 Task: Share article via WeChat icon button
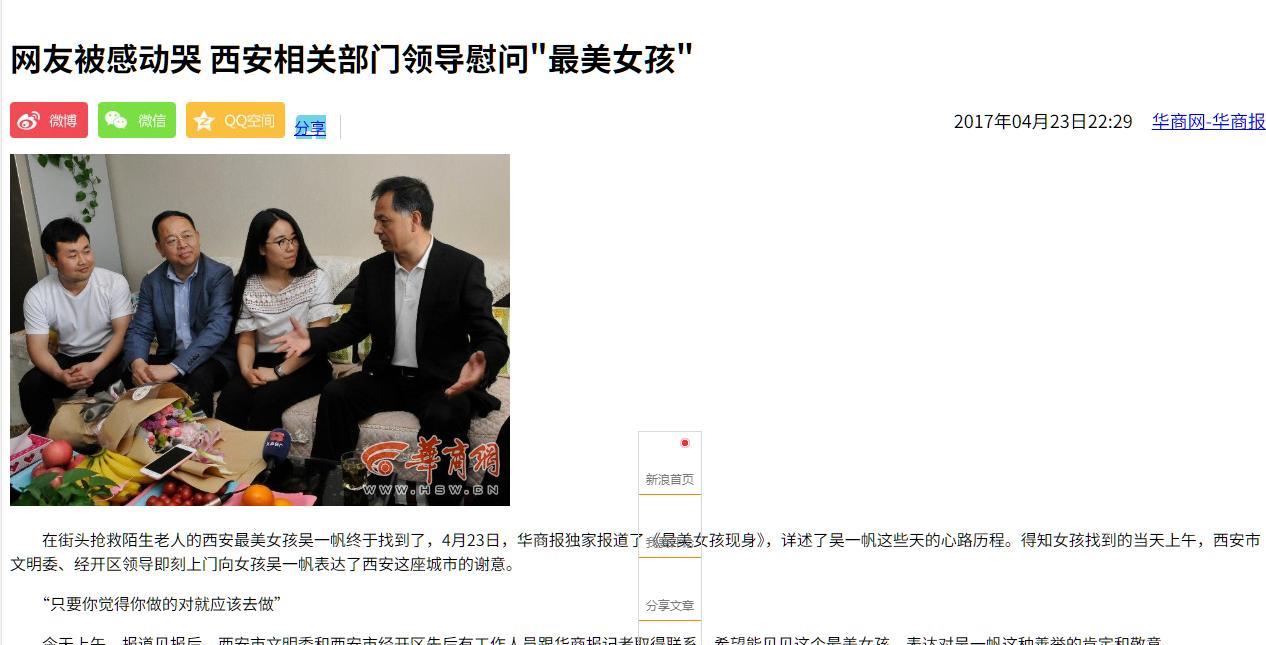click(x=137, y=120)
